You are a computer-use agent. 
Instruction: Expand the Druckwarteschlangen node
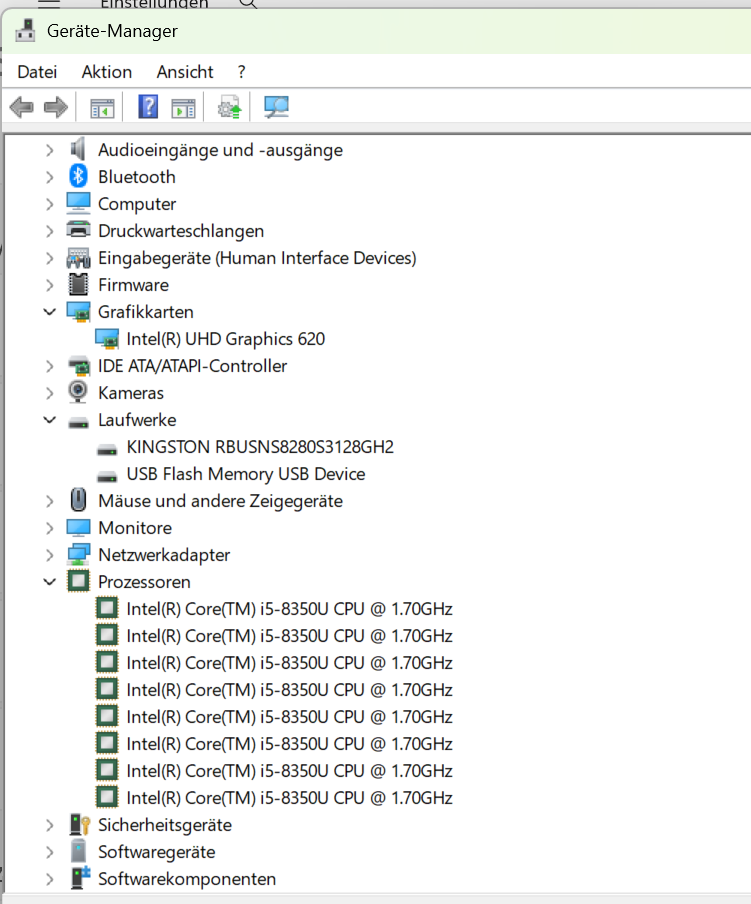(50, 231)
